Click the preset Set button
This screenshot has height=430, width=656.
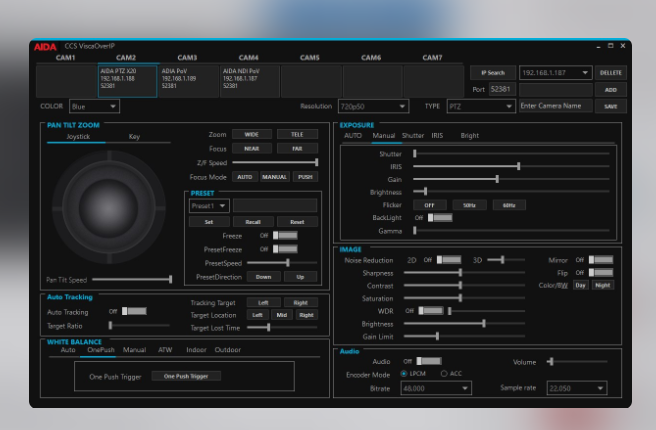(x=209, y=222)
